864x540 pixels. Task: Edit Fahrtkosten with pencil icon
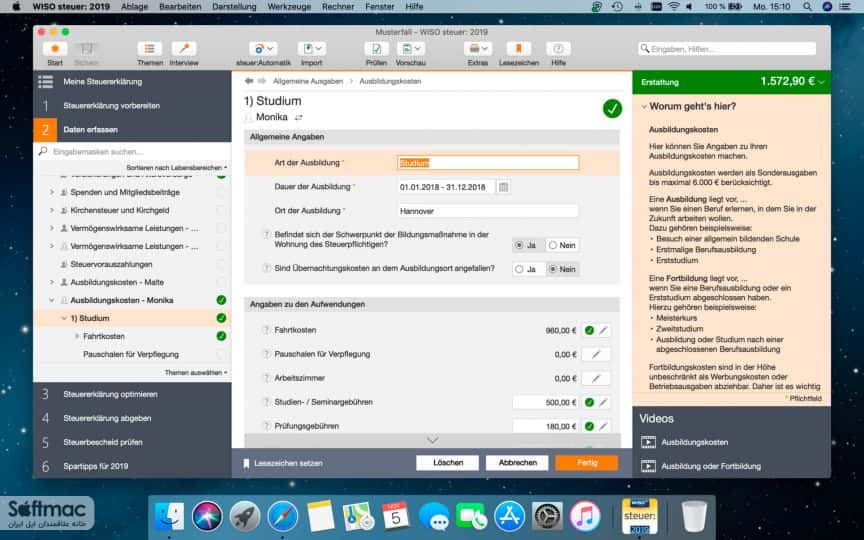tap(603, 331)
